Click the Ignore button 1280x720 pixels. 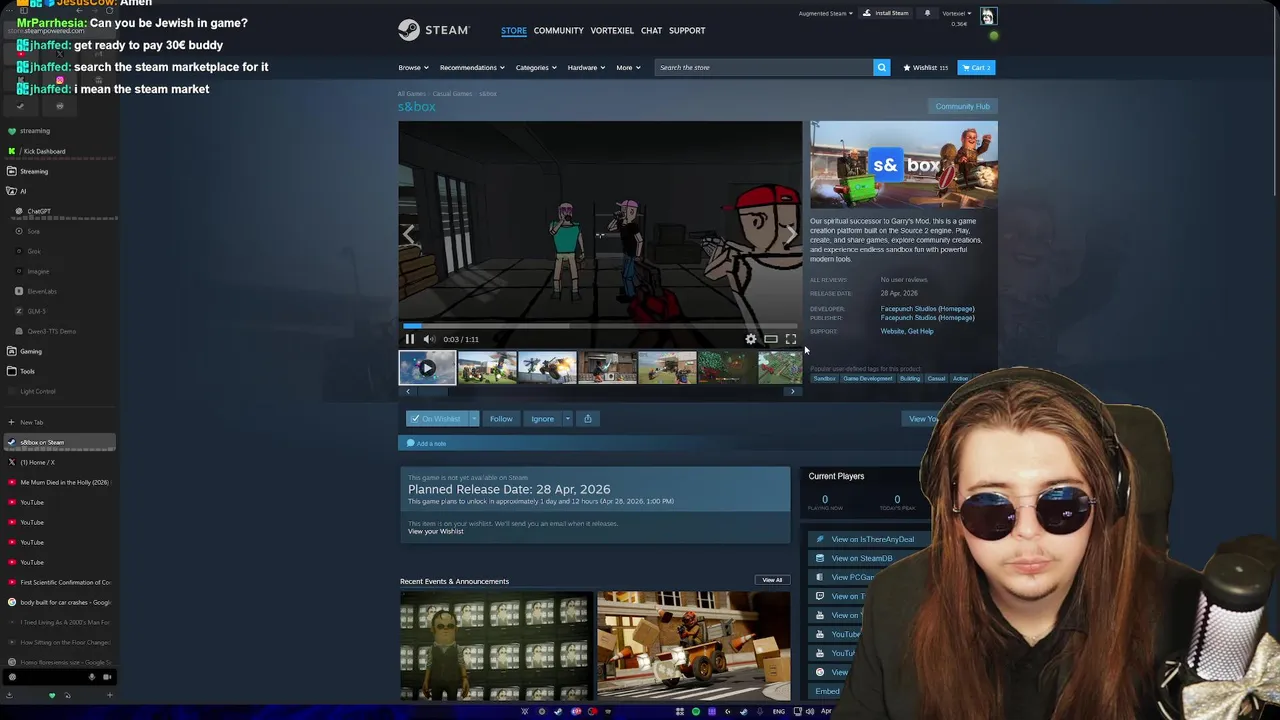coord(542,419)
